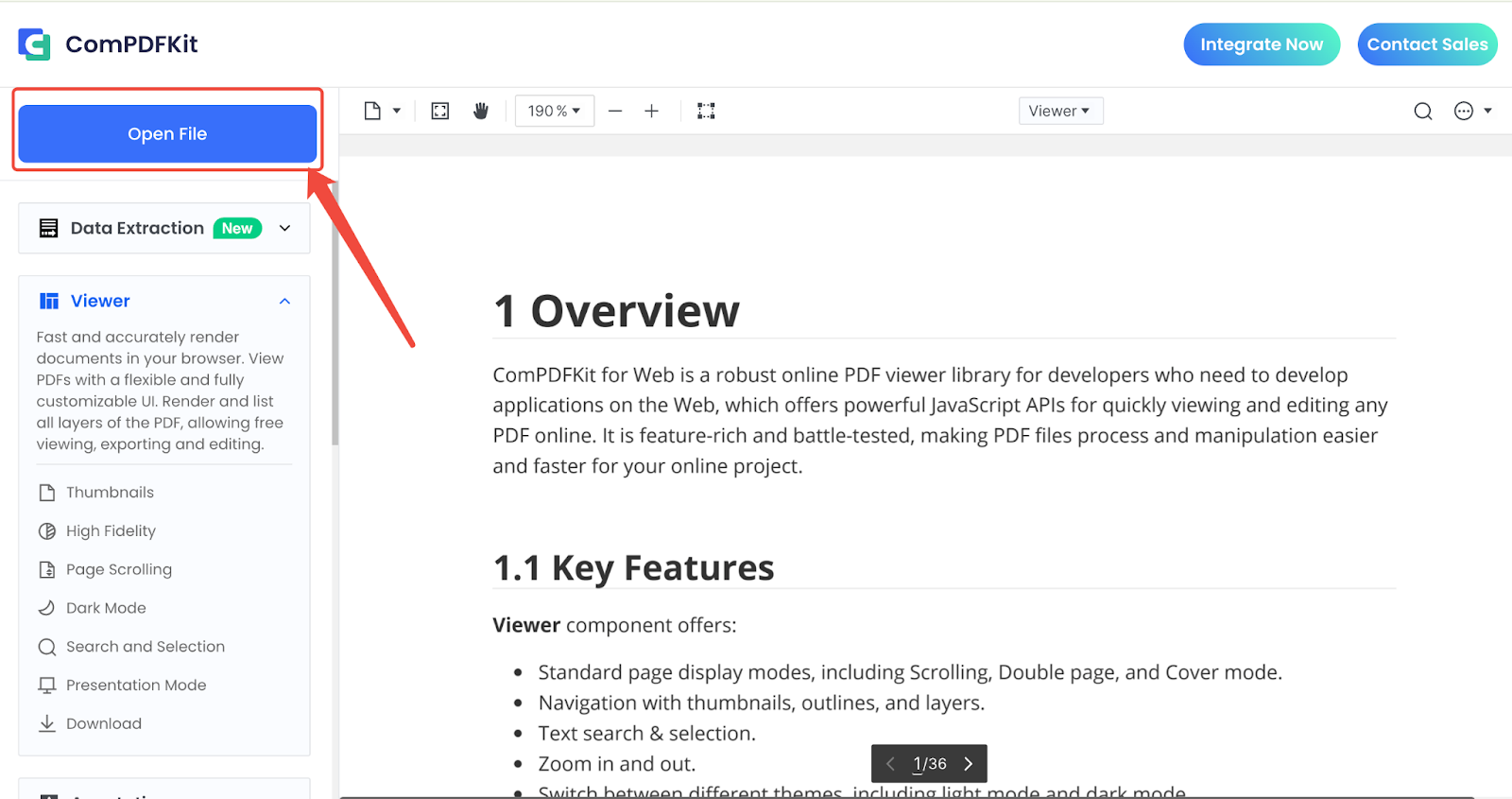This screenshot has height=799, width=1512.
Task: Click the '1 Overview' heading
Action: tap(616, 311)
